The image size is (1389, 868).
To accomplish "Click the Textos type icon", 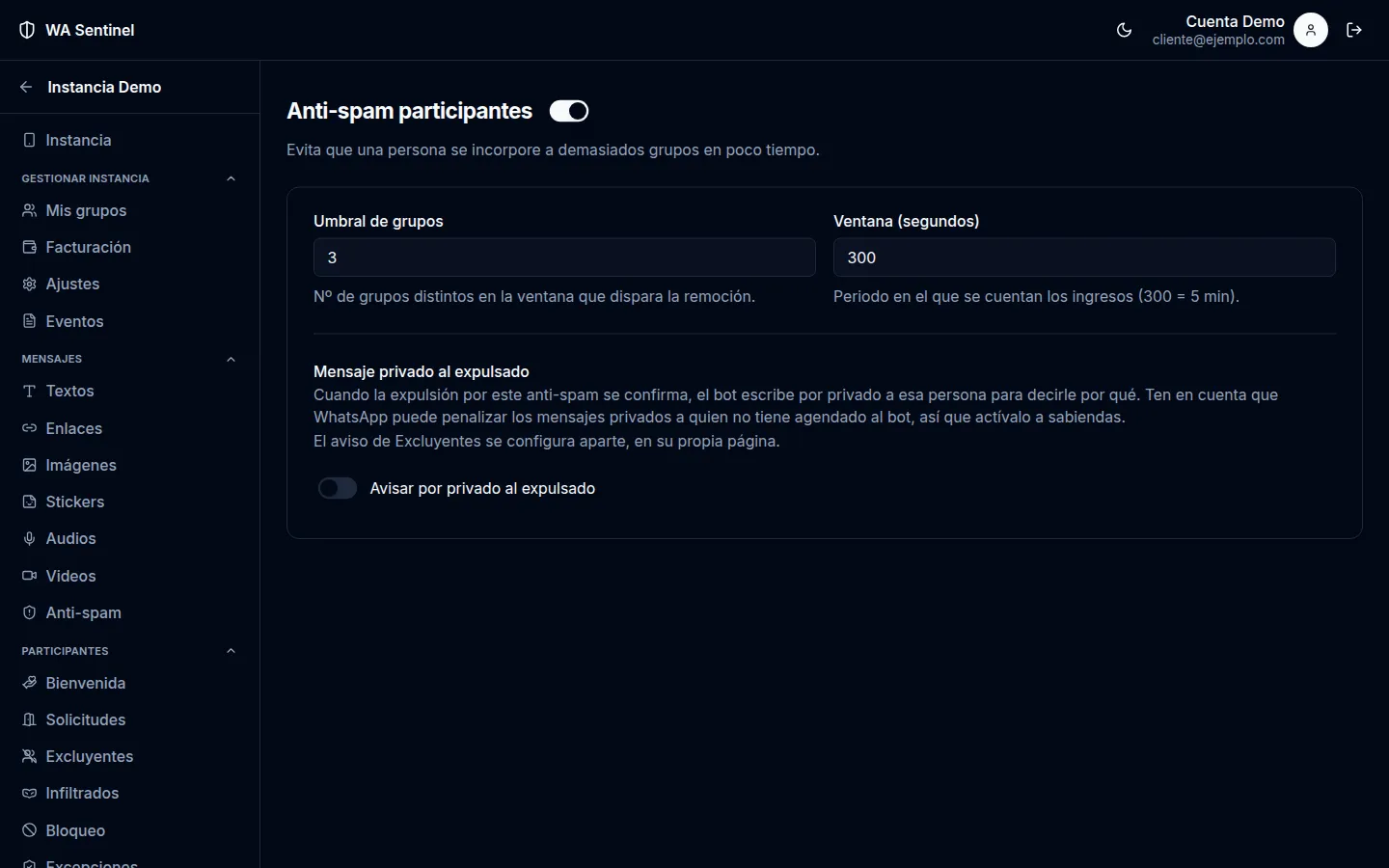I will 29,391.
